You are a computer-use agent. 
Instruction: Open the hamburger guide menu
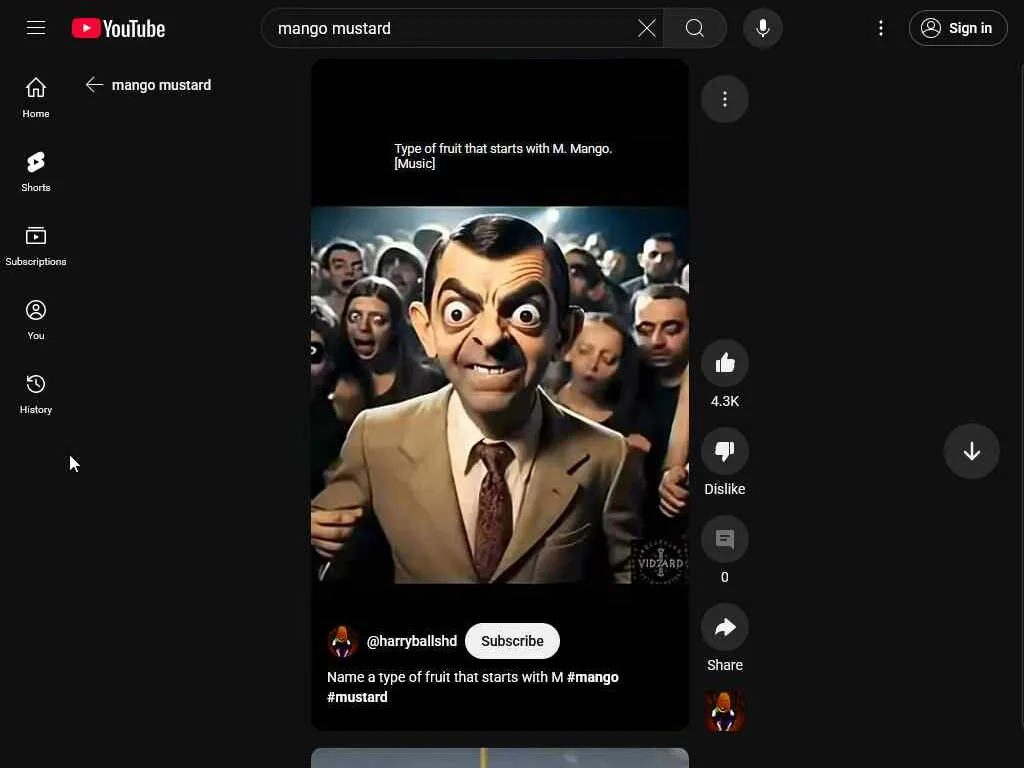[36, 28]
